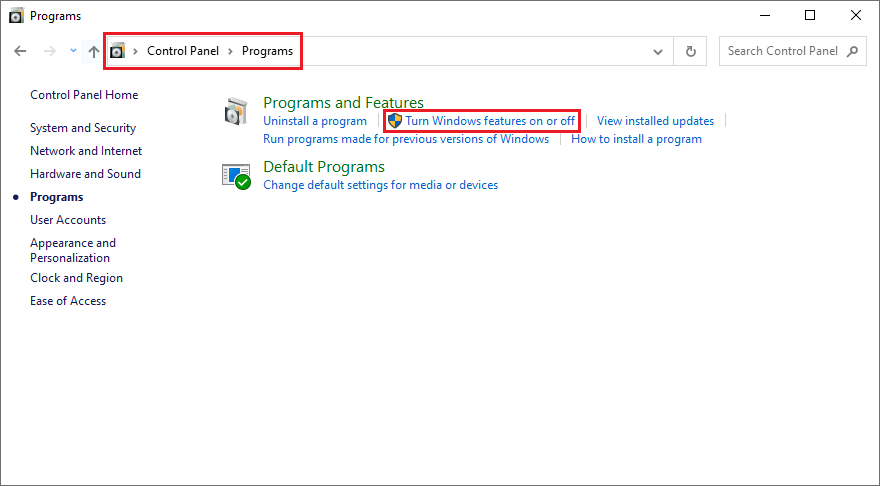Open Turn Windows features on or off

click(x=490, y=121)
